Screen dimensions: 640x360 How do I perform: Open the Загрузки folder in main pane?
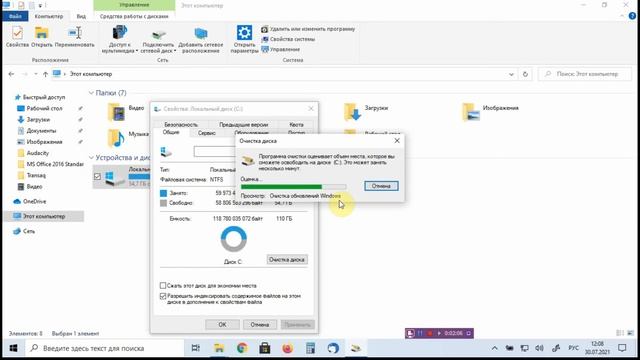(352, 111)
